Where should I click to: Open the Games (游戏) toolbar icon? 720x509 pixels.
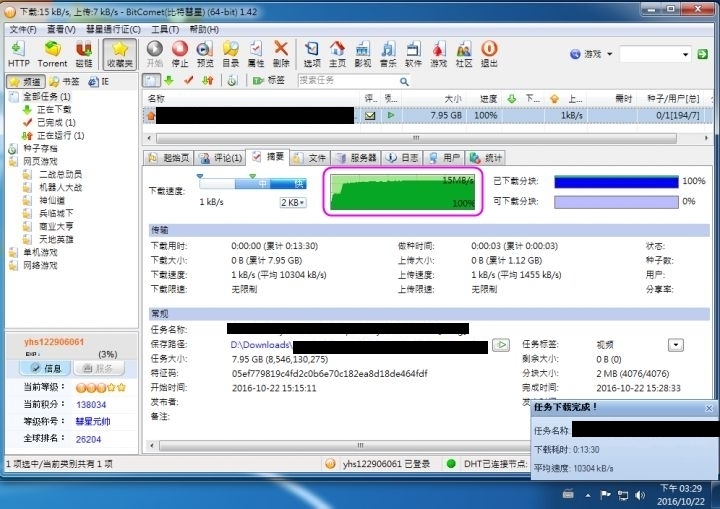(x=439, y=54)
